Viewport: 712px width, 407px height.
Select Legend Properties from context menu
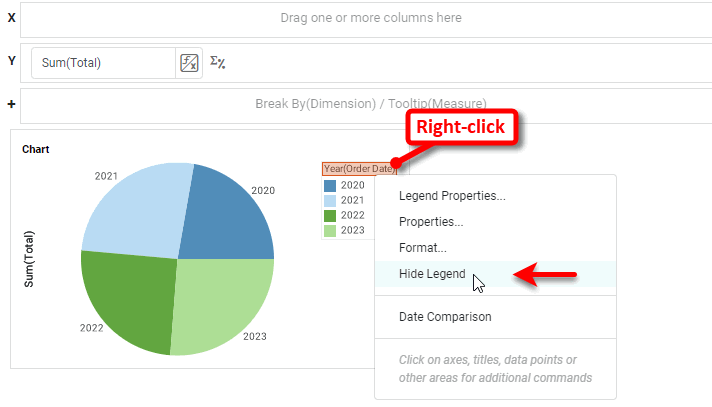click(452, 195)
